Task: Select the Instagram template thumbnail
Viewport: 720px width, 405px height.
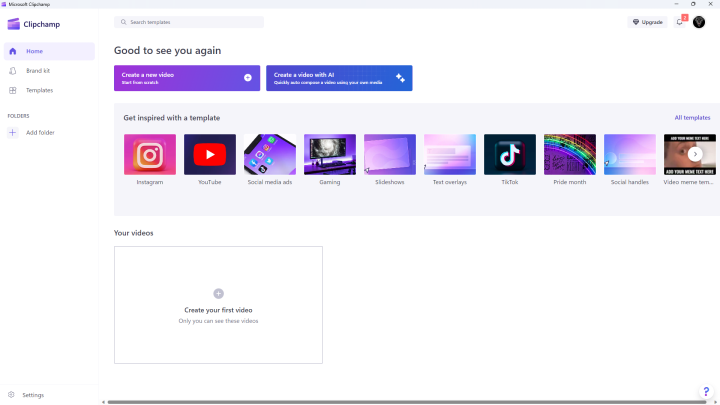Action: (150, 154)
